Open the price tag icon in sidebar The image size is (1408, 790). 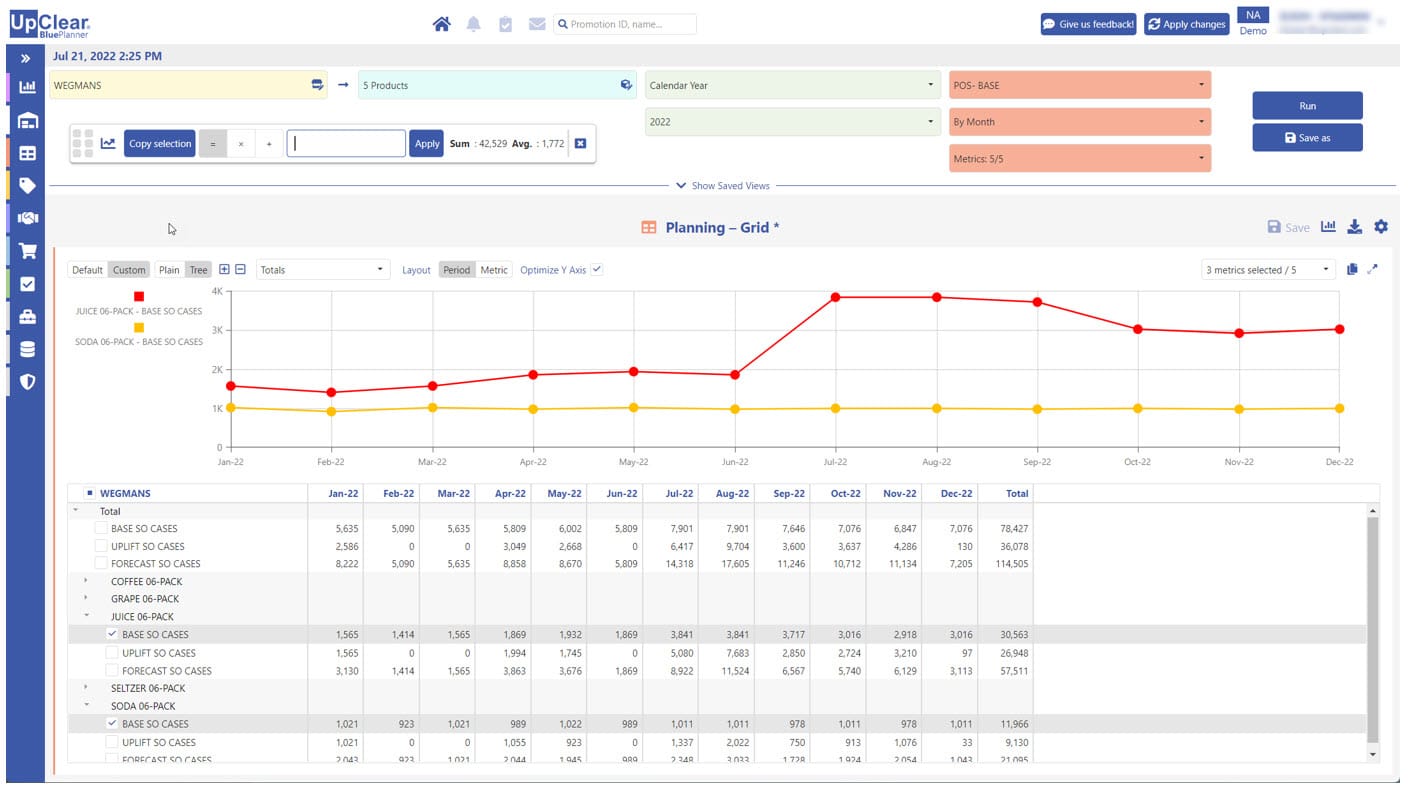(x=27, y=185)
